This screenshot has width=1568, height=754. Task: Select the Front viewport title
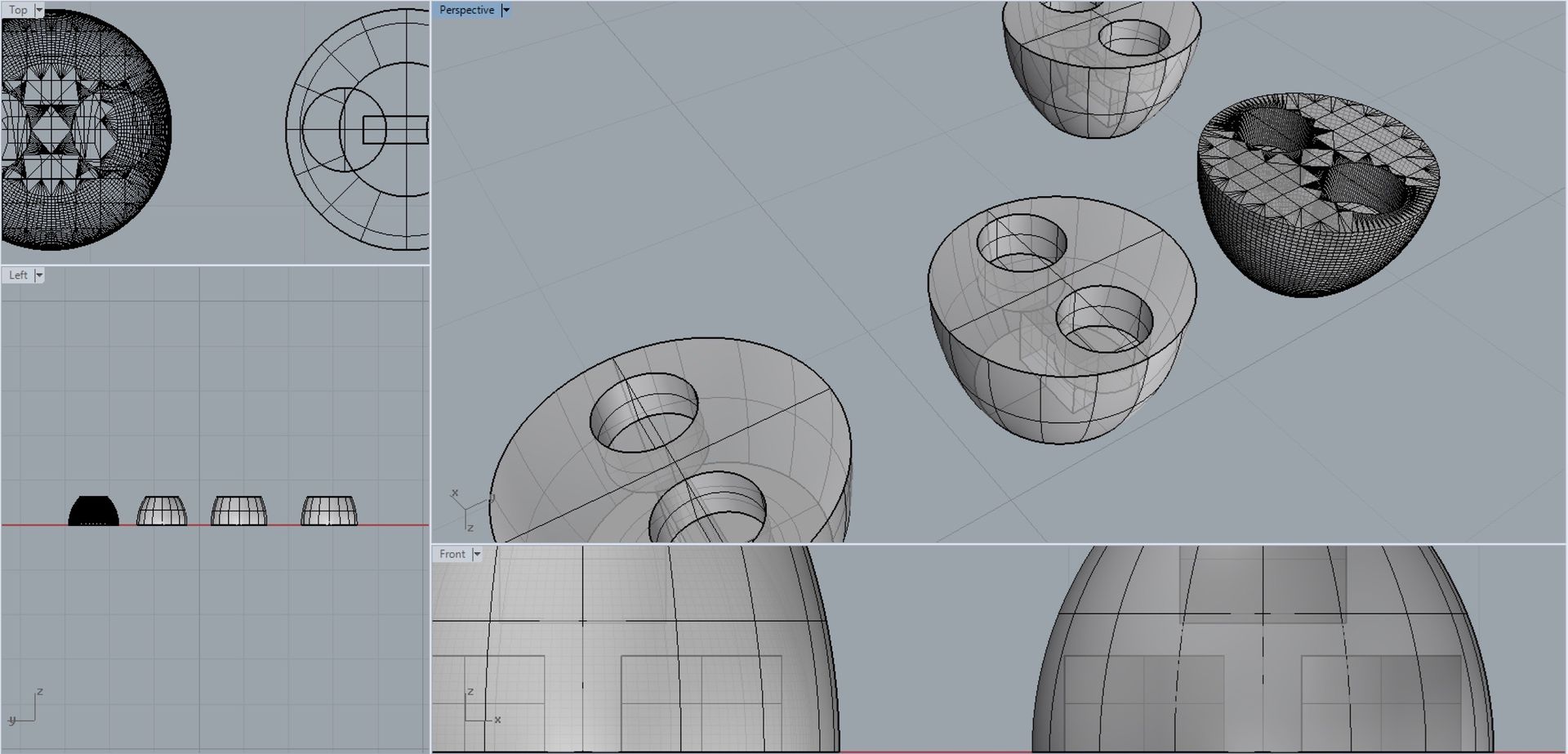point(452,555)
